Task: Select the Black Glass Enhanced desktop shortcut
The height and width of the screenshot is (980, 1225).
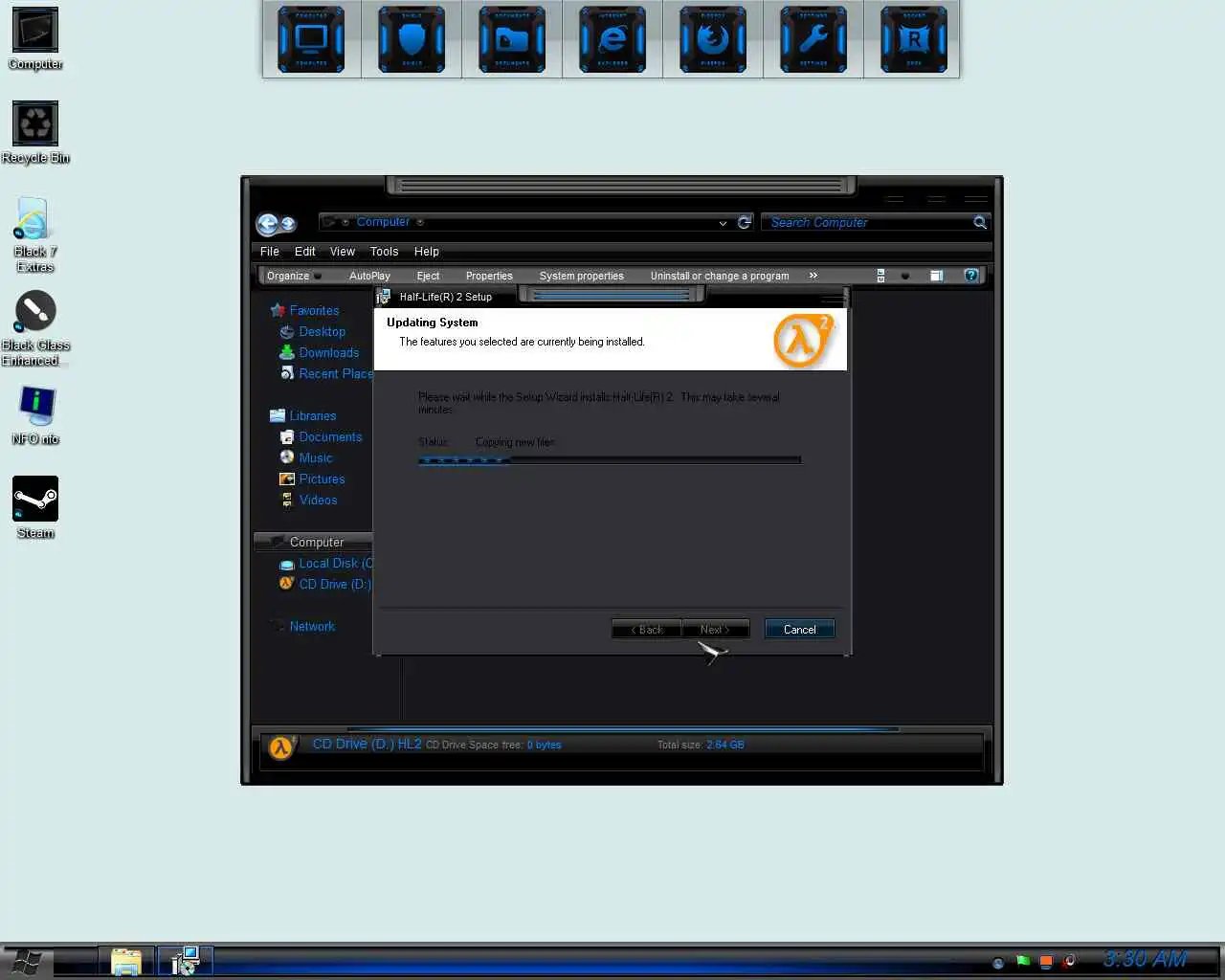Action: [35, 328]
